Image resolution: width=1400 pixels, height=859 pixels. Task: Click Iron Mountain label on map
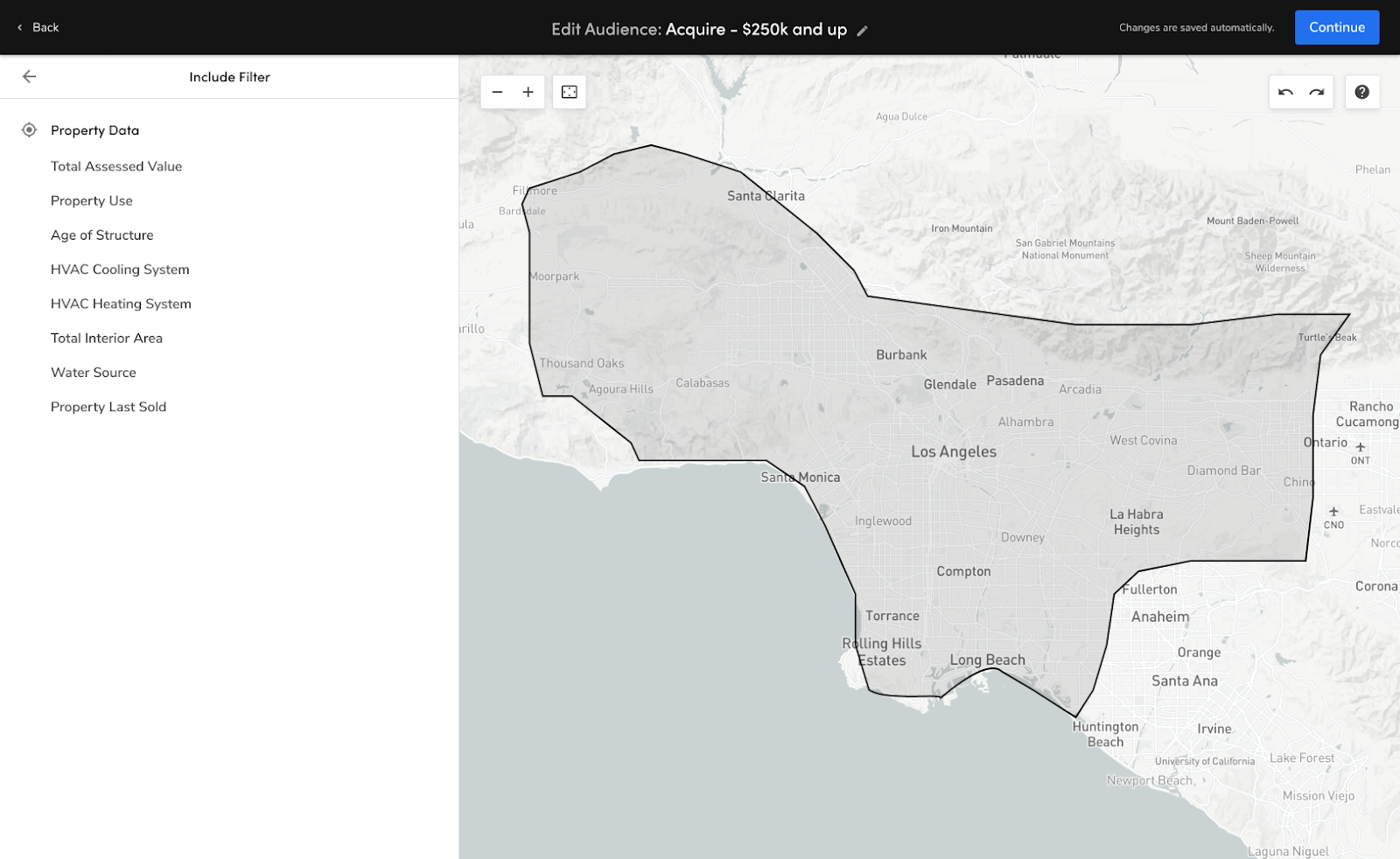(x=962, y=228)
